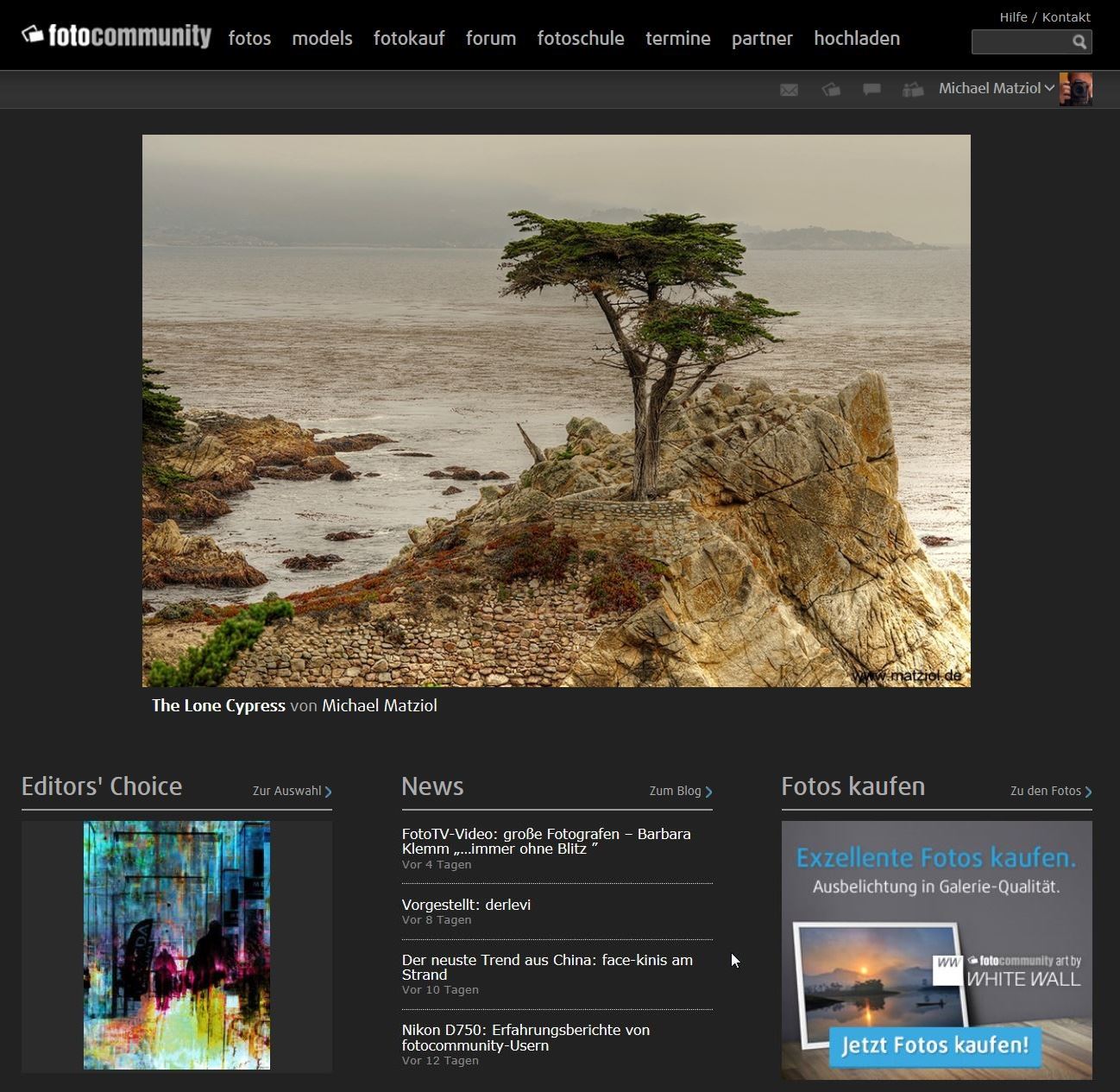The image size is (1120, 1092).
Task: Click the fotocommunity logo
Action: tap(116, 36)
